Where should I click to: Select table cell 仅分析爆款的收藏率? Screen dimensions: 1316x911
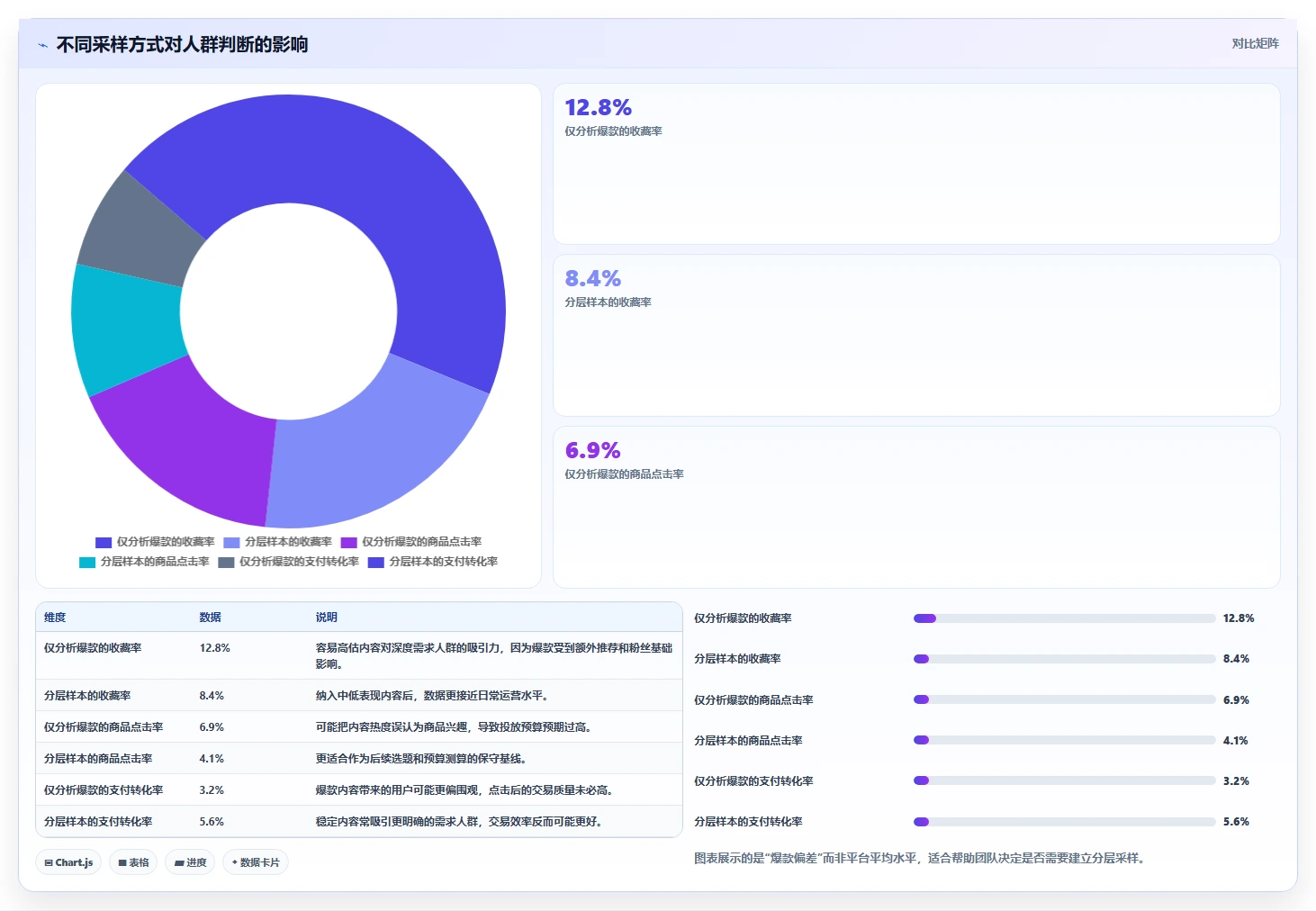93,648
